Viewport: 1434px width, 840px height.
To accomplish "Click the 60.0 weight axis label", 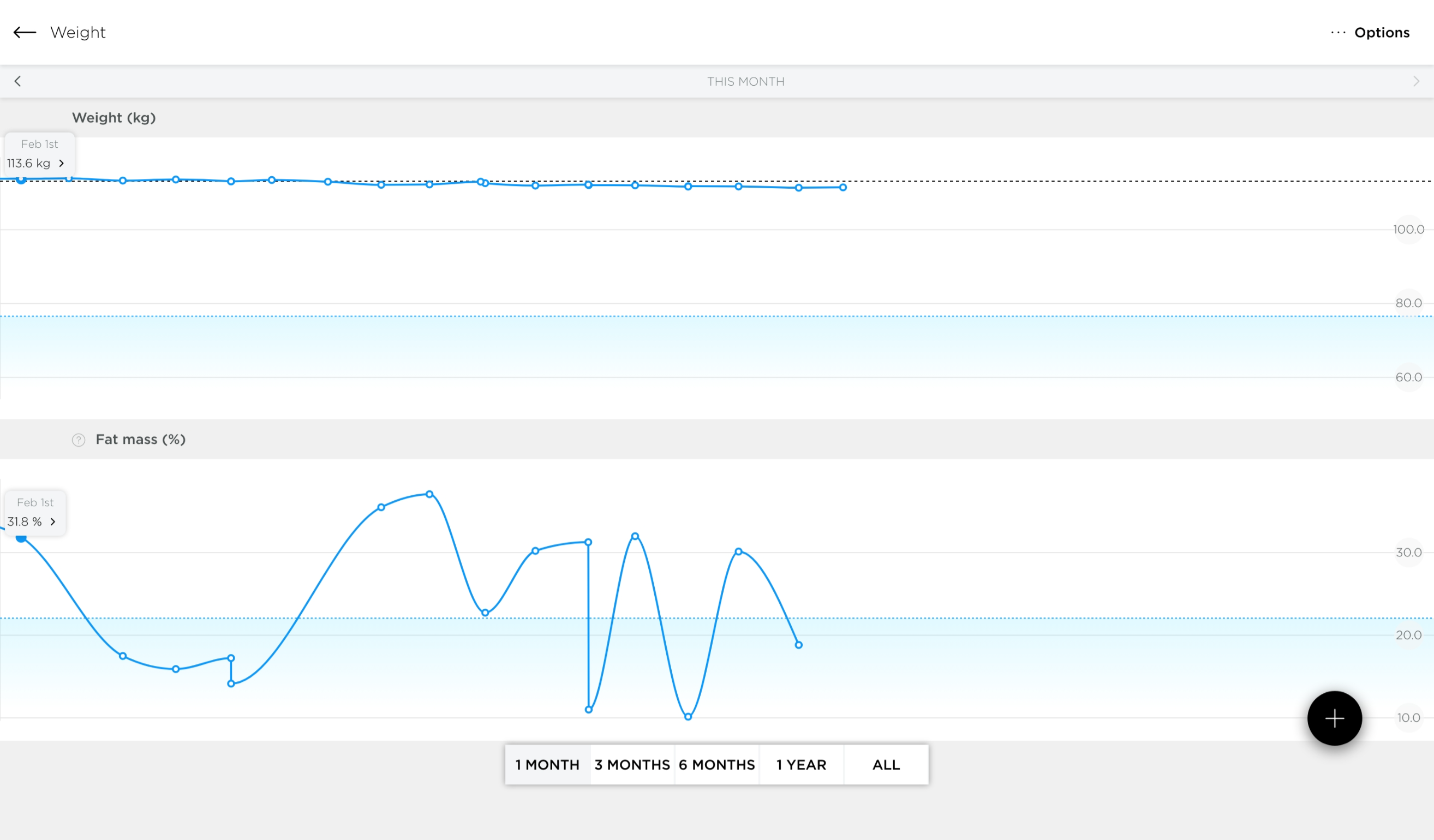I will [1408, 377].
